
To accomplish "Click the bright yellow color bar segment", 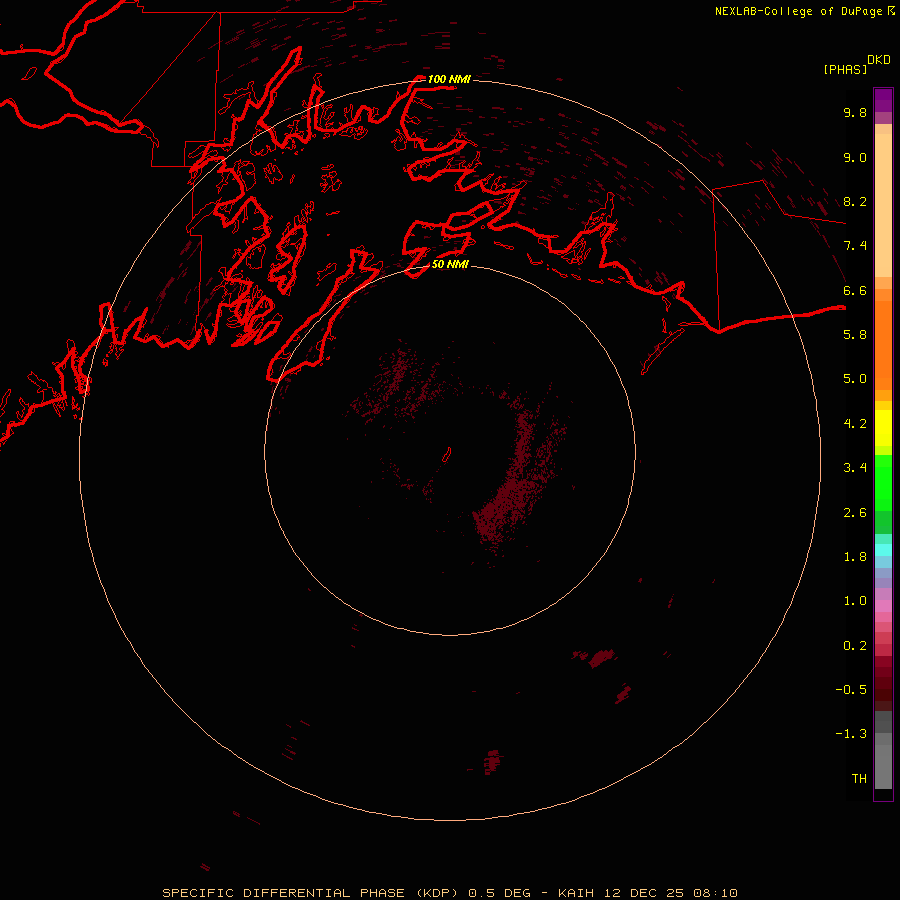I will pyautogui.click(x=883, y=428).
